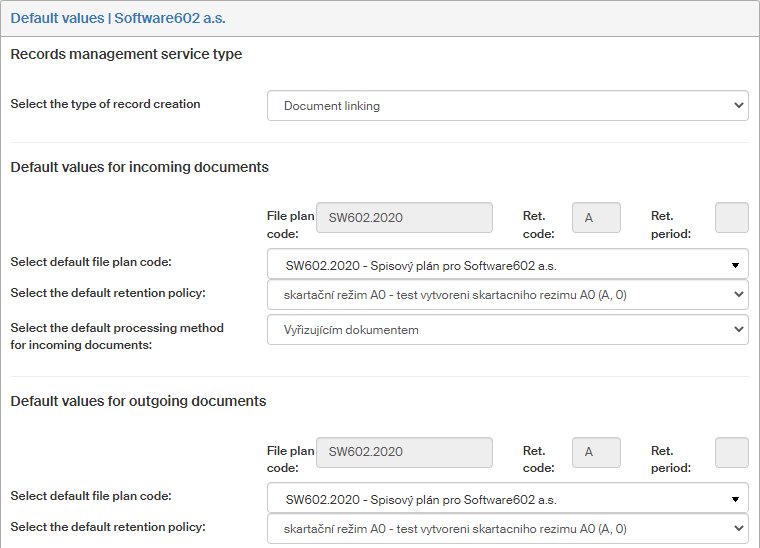Click the 'Default values | Software602 a.s.' header

(x=119, y=18)
